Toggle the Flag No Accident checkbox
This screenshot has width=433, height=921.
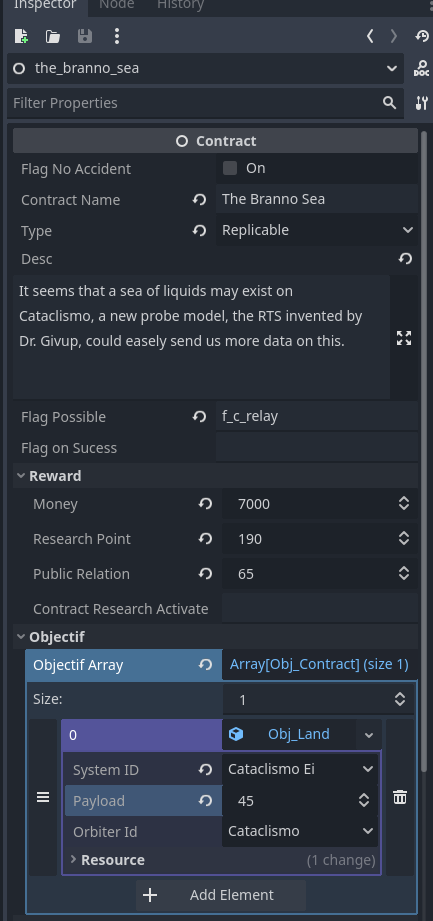pyautogui.click(x=230, y=169)
